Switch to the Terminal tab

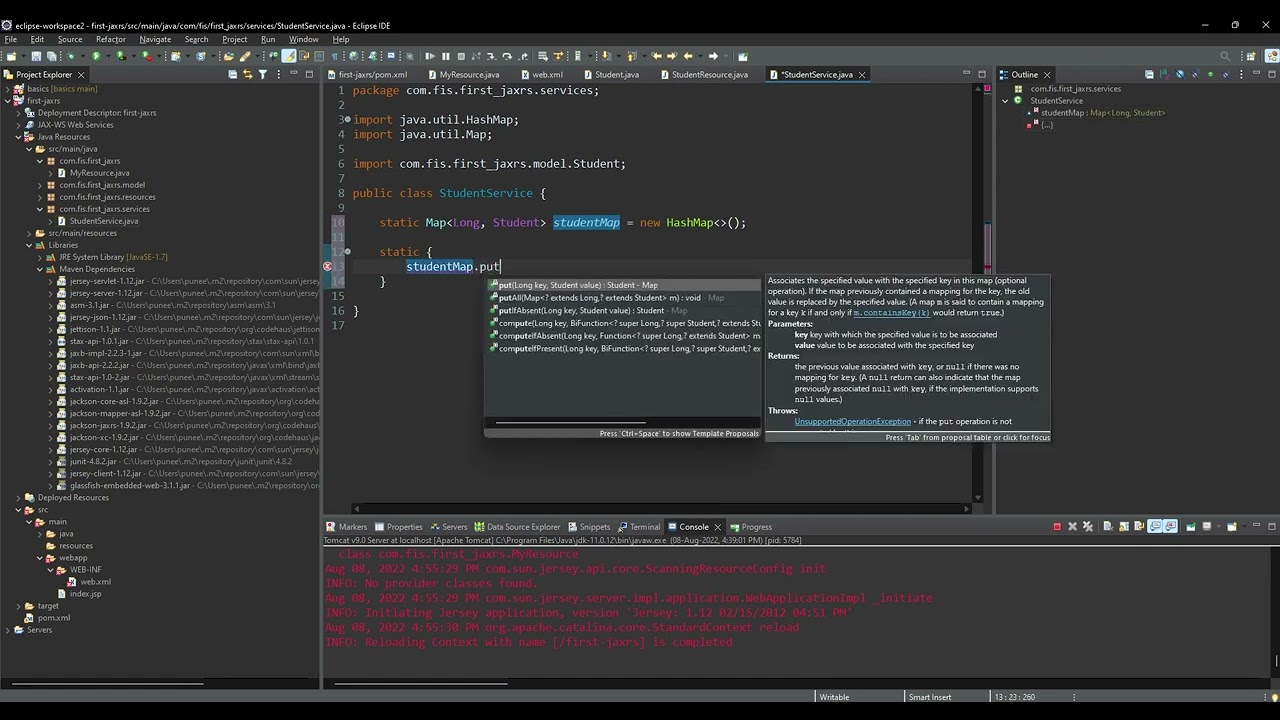click(638, 527)
